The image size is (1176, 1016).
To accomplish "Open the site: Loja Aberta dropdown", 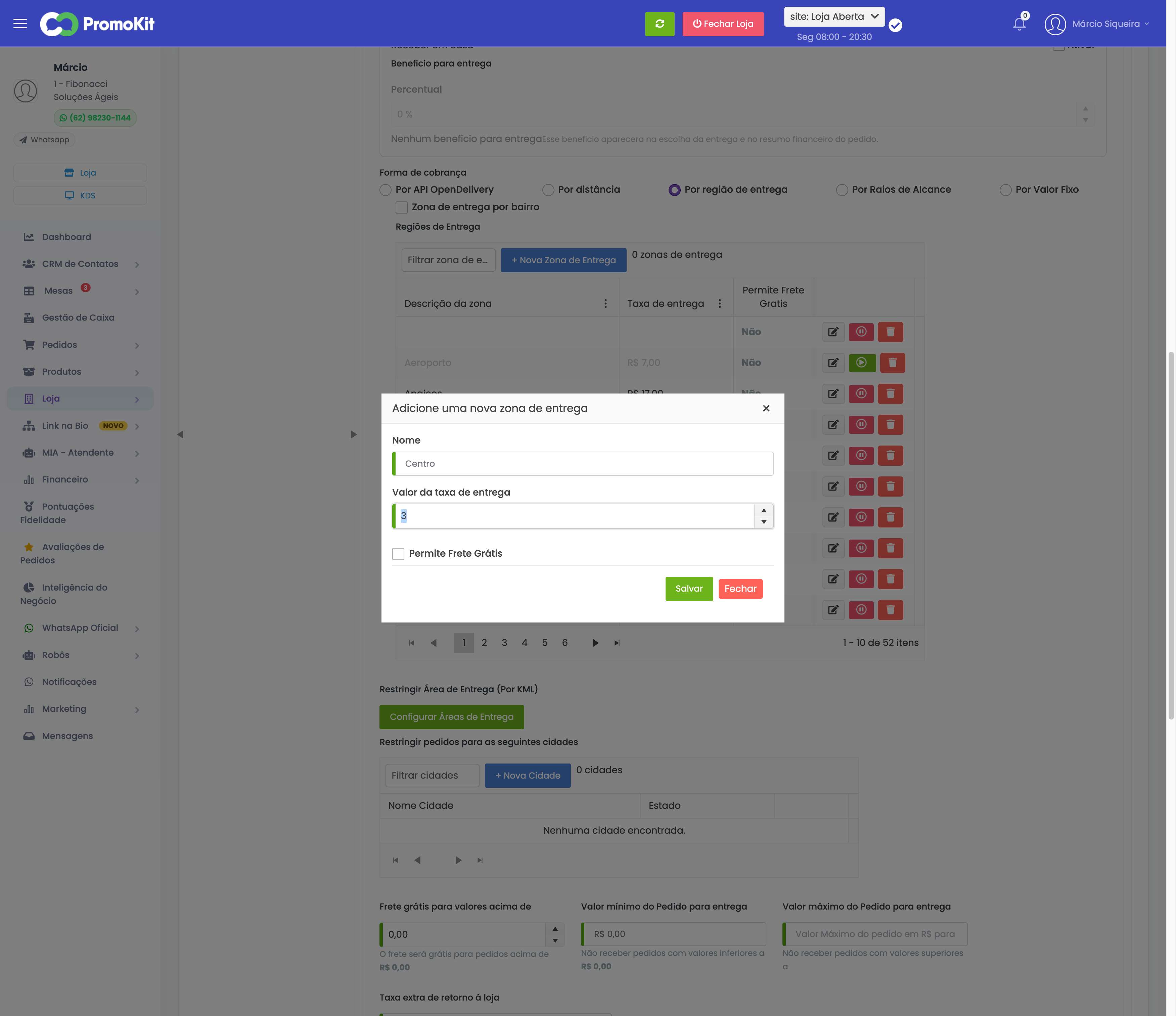I will [834, 16].
